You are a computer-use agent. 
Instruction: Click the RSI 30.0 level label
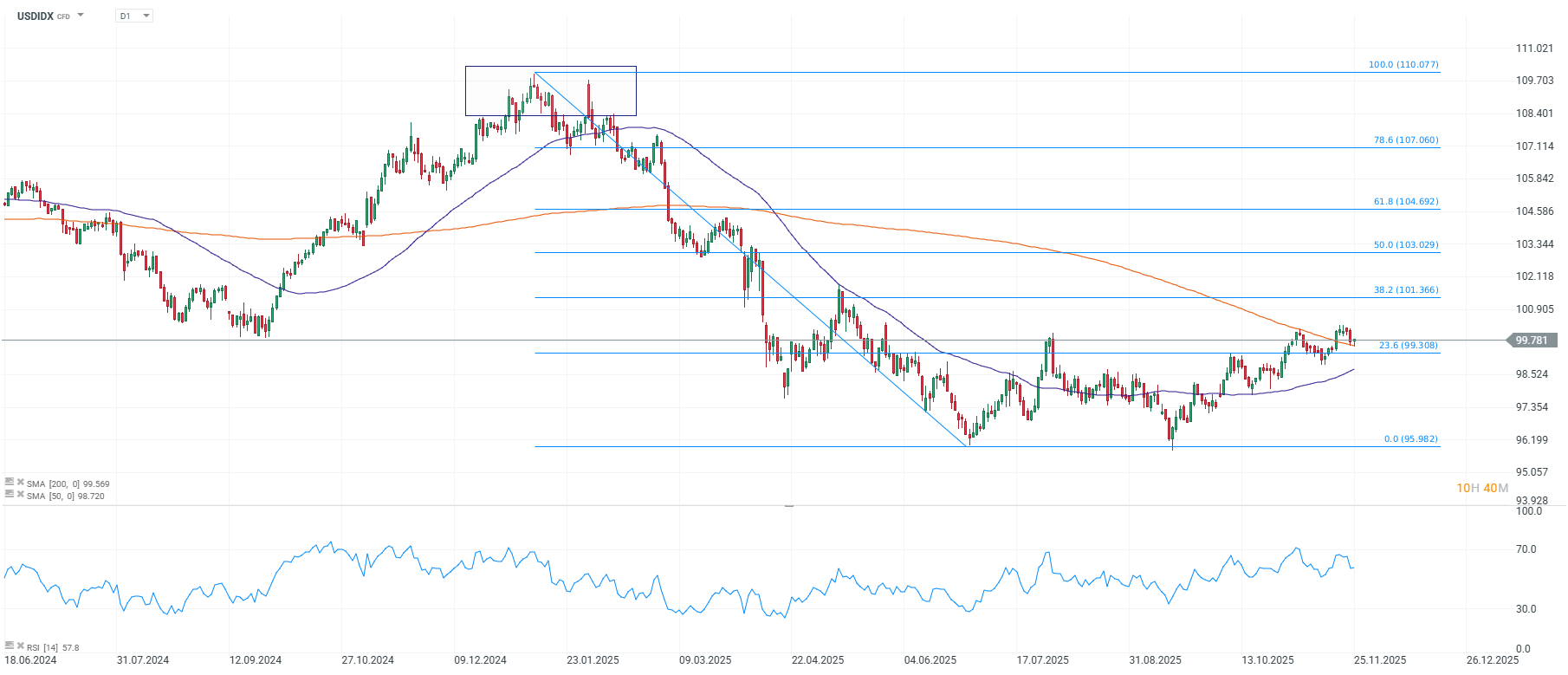(x=1526, y=609)
